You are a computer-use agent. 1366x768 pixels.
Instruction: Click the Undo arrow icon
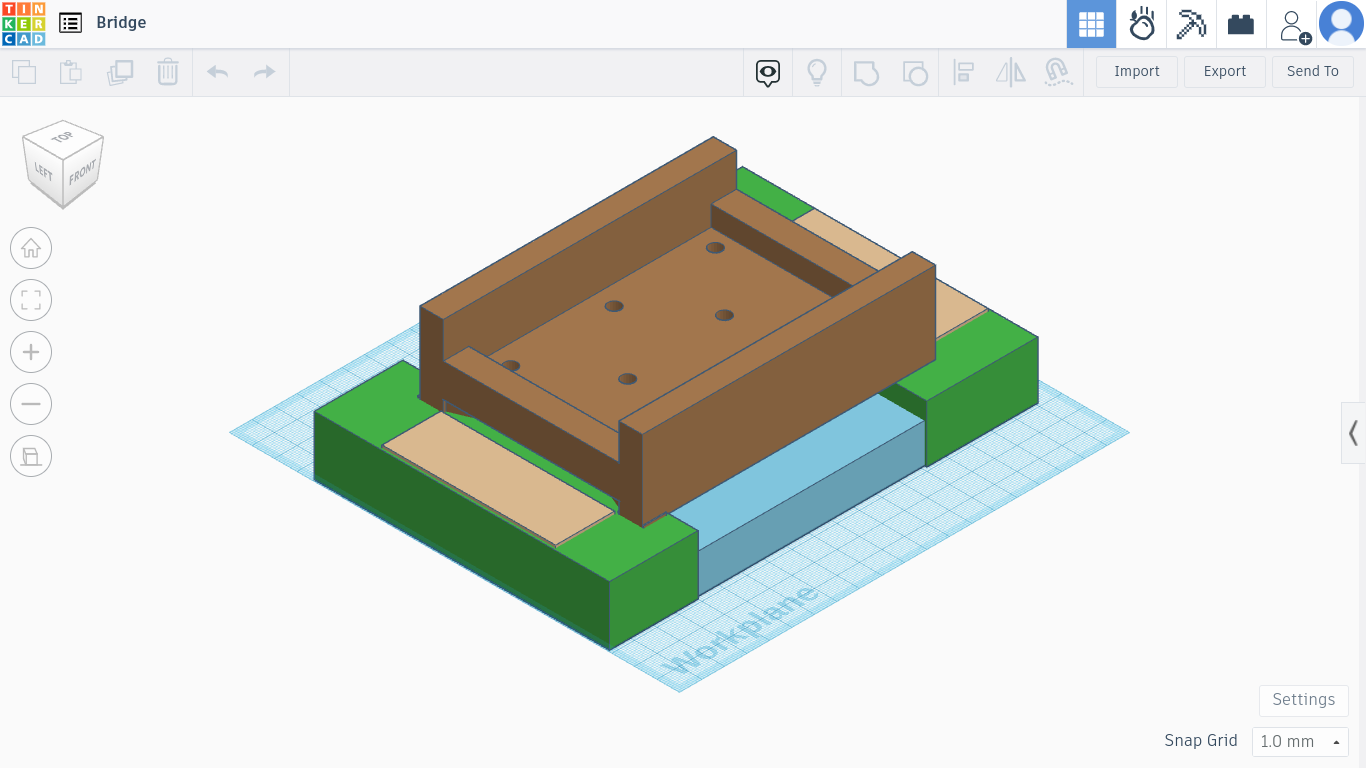click(217, 71)
